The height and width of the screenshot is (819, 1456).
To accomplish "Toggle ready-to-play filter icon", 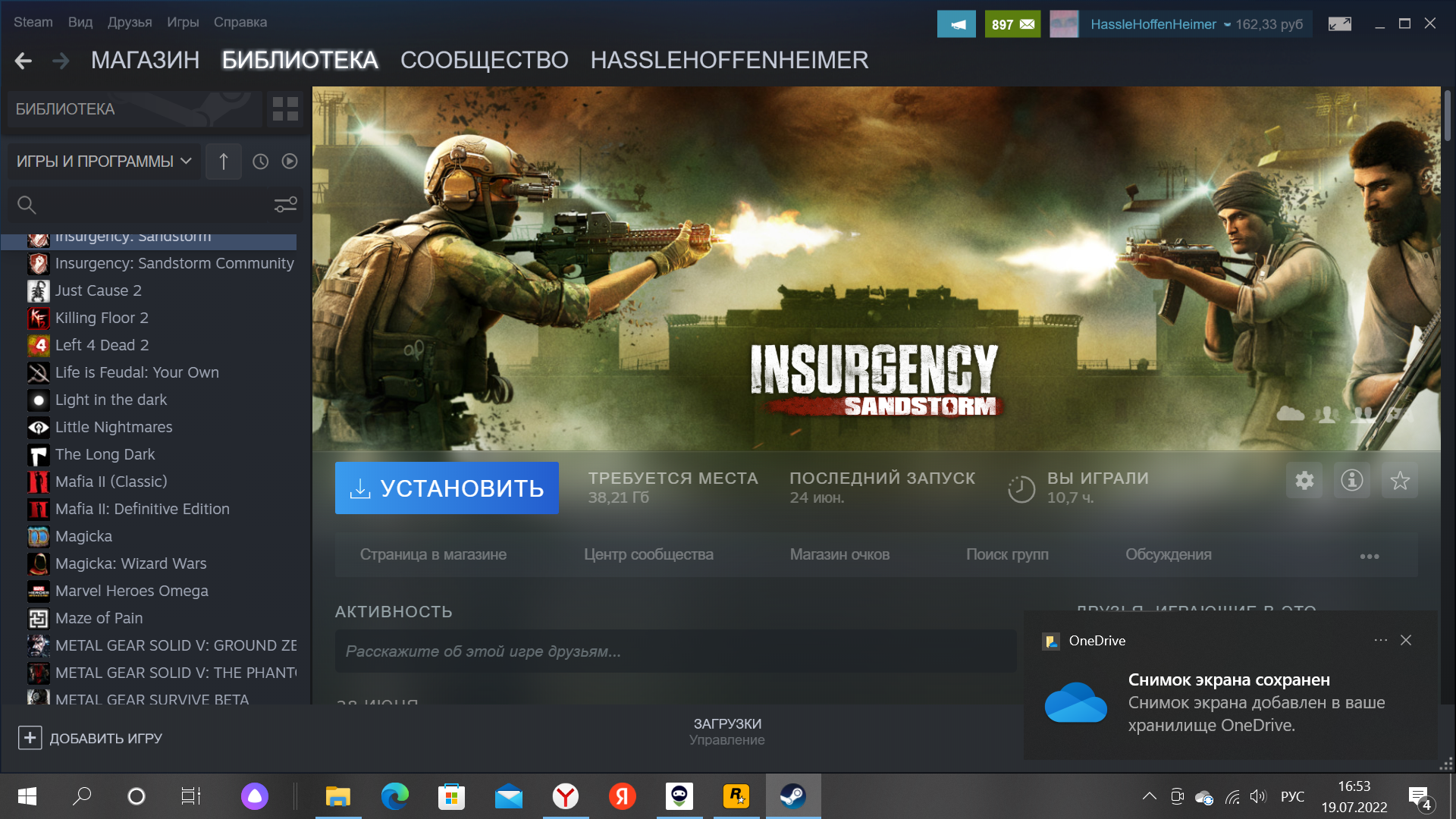I will (x=290, y=162).
